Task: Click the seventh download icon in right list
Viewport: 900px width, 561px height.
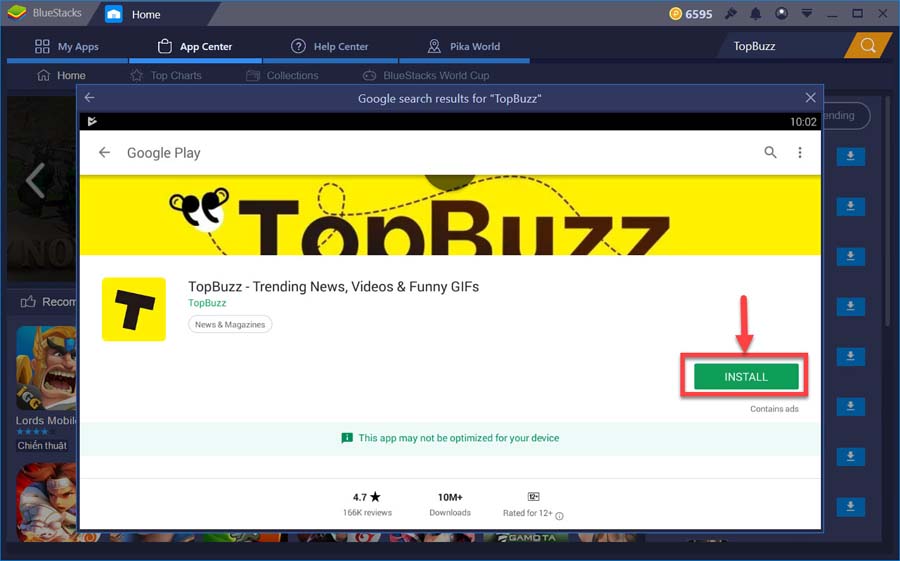Action: pyautogui.click(x=851, y=456)
